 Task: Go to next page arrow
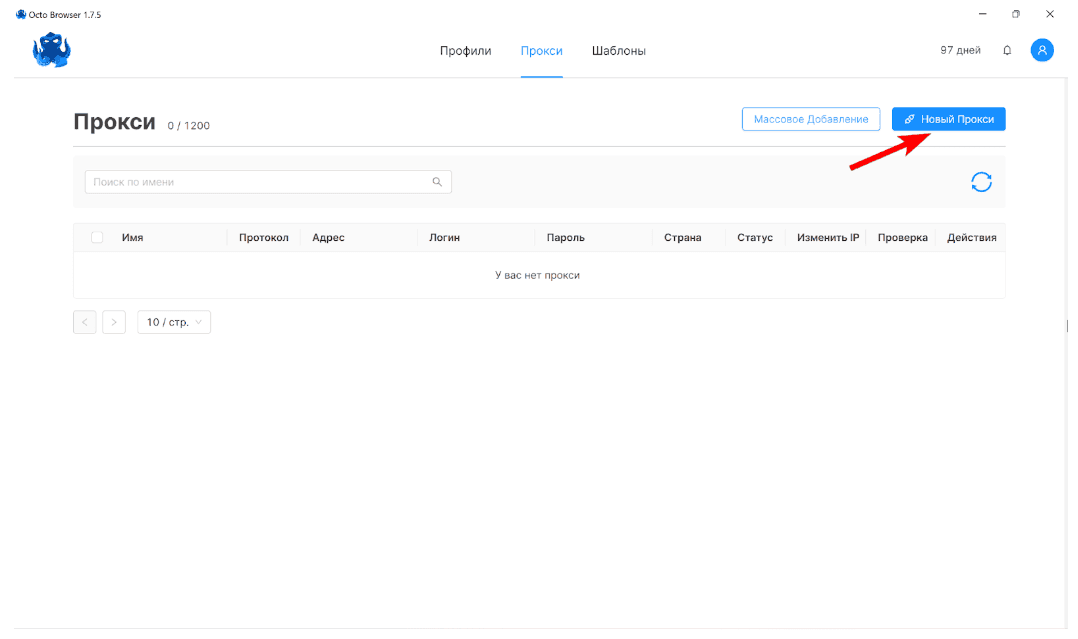(113, 321)
